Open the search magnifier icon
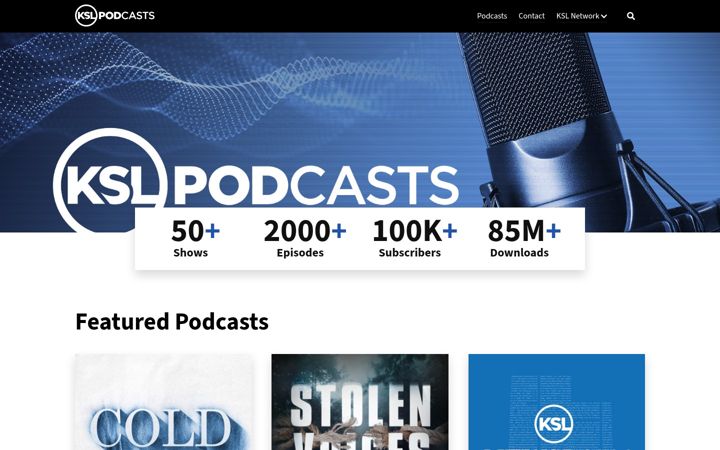The width and height of the screenshot is (720, 450). 631,16
